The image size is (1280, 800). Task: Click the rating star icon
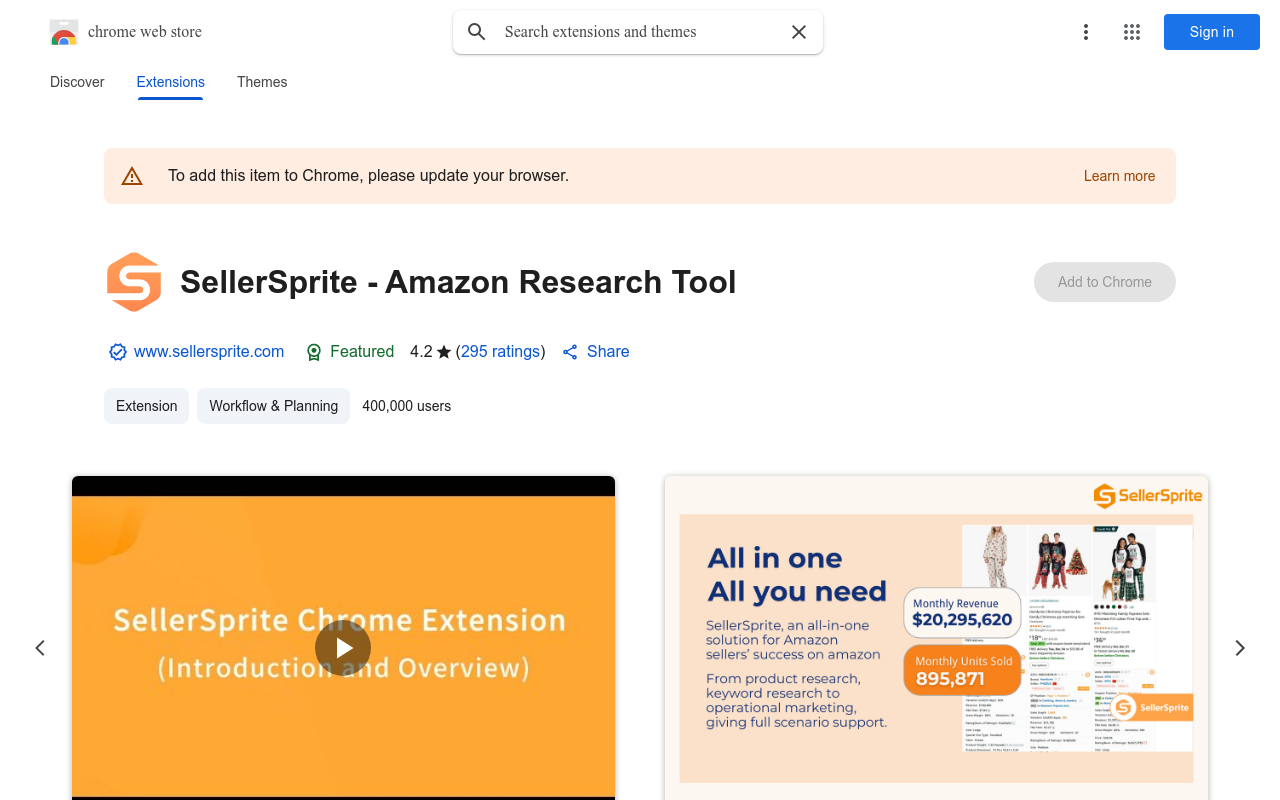click(444, 352)
